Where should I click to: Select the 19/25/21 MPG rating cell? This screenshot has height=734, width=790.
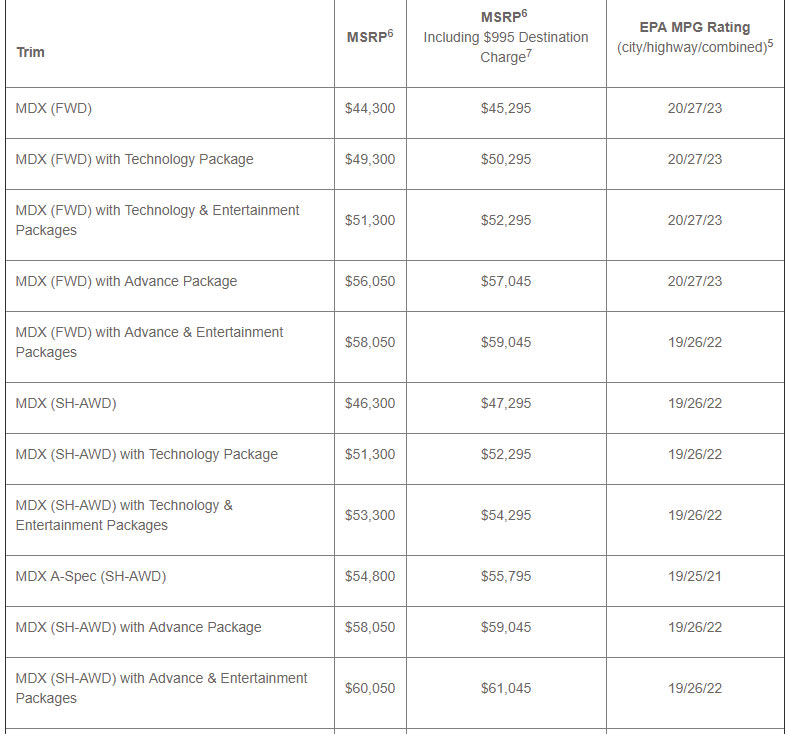point(695,576)
